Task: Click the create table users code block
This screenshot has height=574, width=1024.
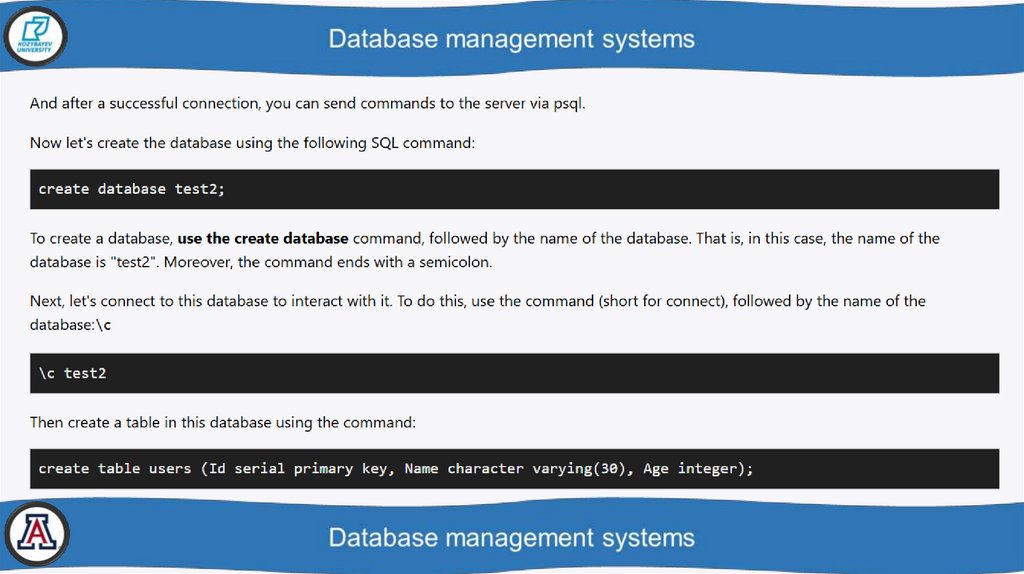Action: coord(514,469)
